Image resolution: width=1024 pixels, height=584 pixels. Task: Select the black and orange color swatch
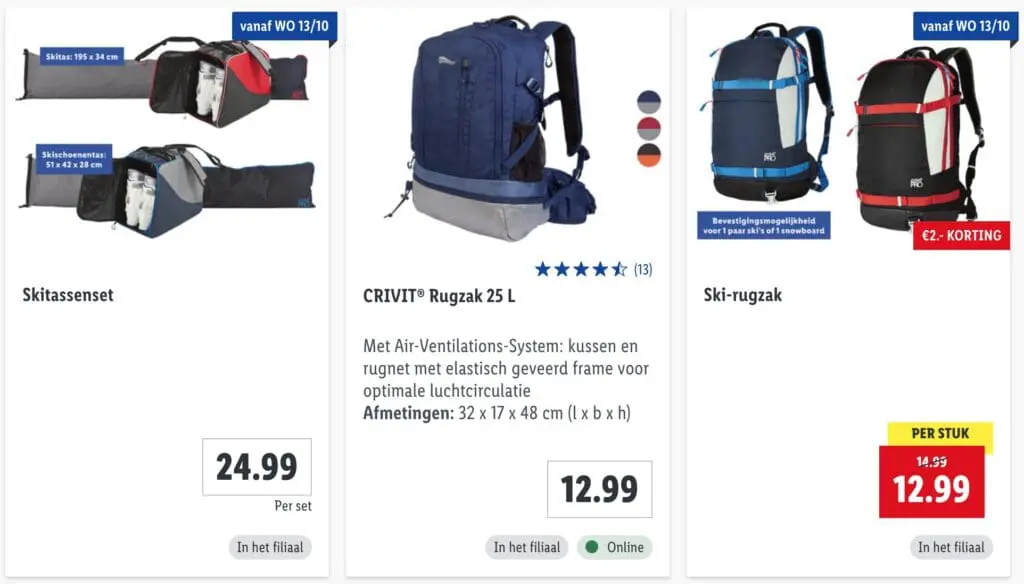pyautogui.click(x=648, y=155)
